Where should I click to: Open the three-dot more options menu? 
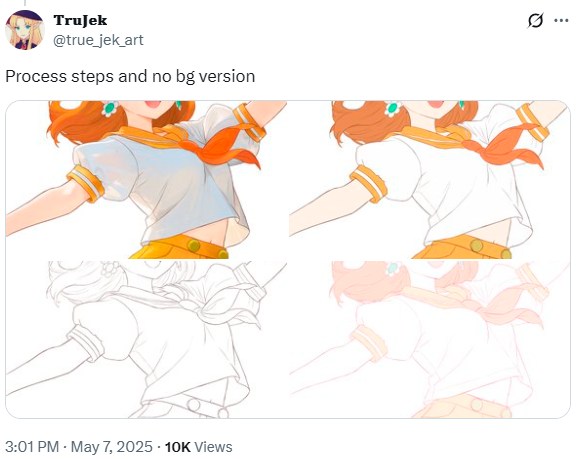click(561, 21)
